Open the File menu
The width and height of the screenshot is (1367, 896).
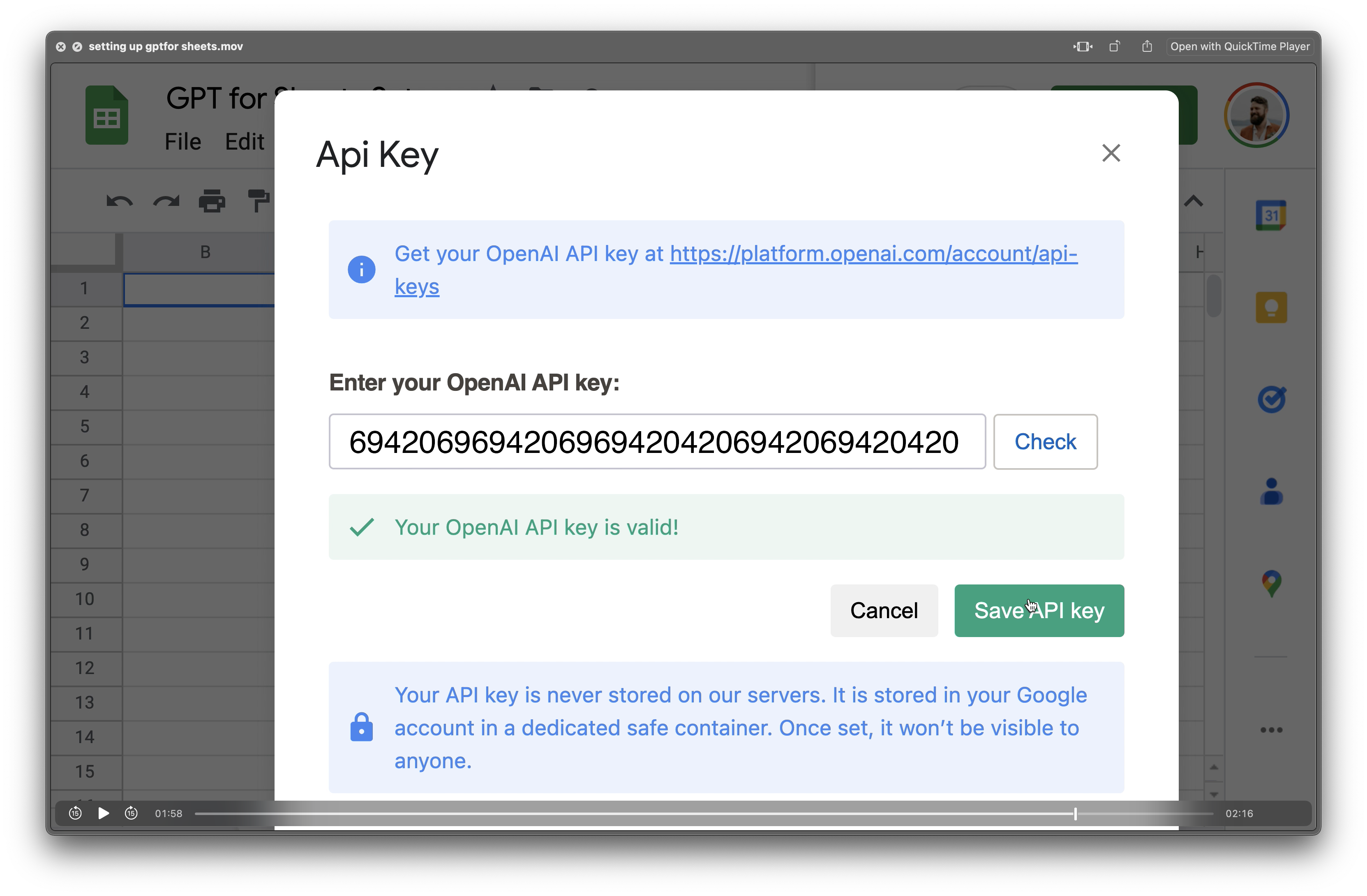tap(182, 141)
